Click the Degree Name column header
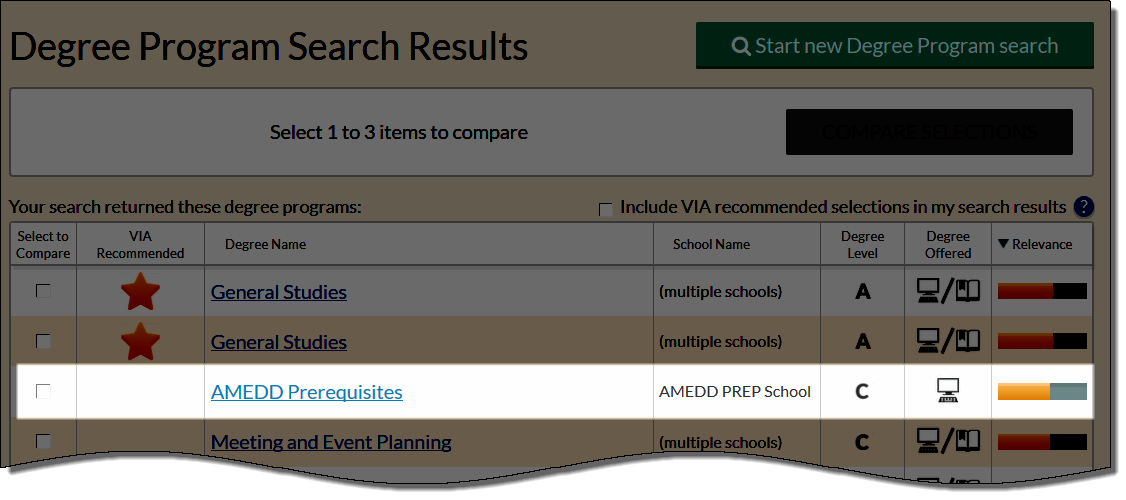This screenshot has height=500, width=1126. pos(266,244)
